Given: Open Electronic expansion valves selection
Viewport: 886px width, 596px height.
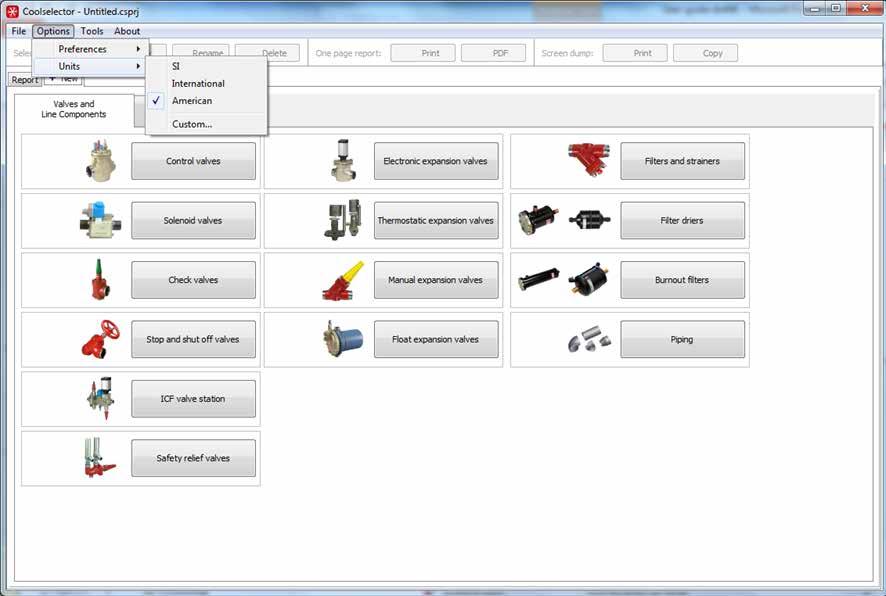Looking at the screenshot, I should 436,161.
